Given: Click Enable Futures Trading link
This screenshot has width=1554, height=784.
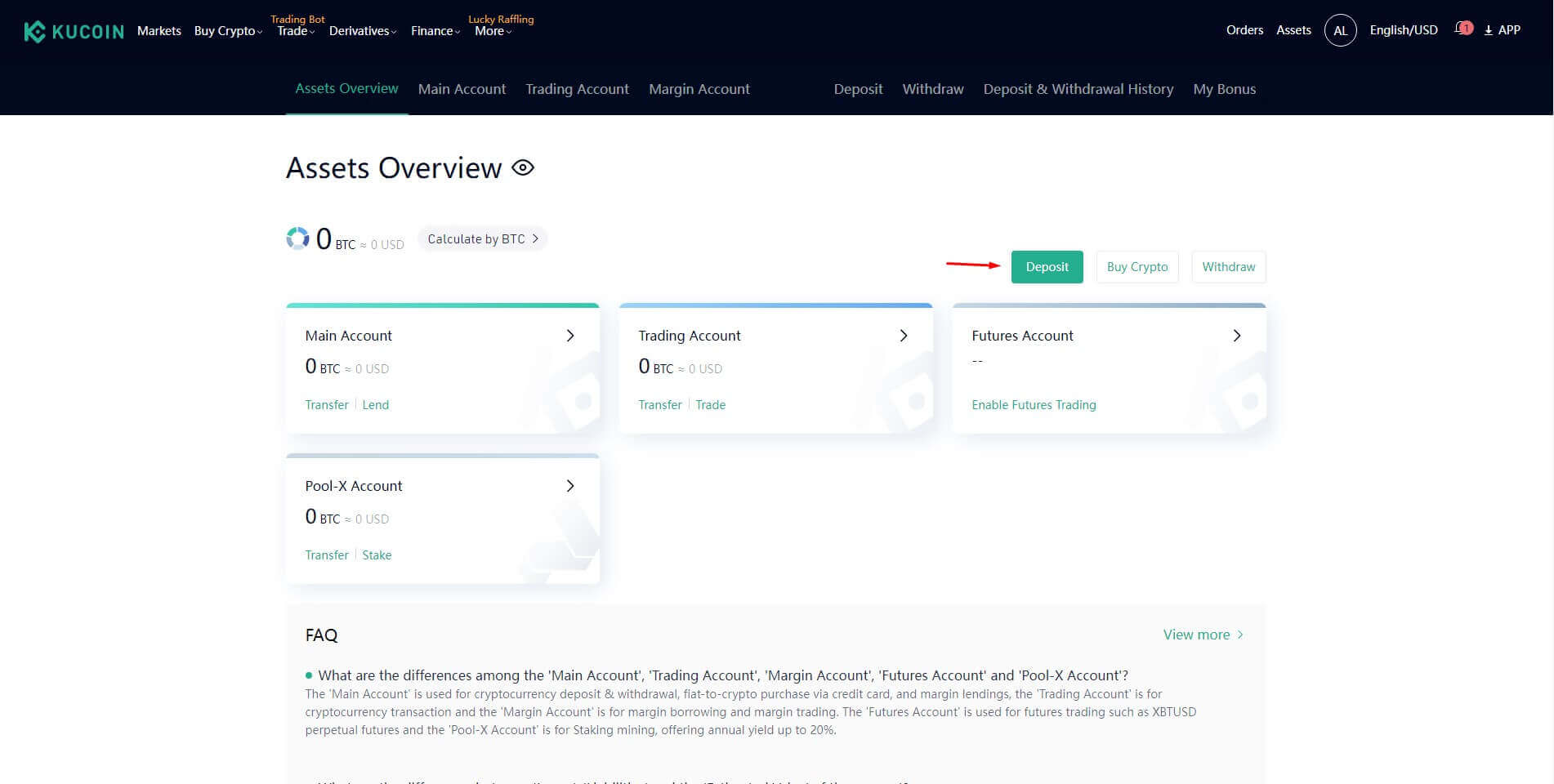Looking at the screenshot, I should coord(1034,405).
